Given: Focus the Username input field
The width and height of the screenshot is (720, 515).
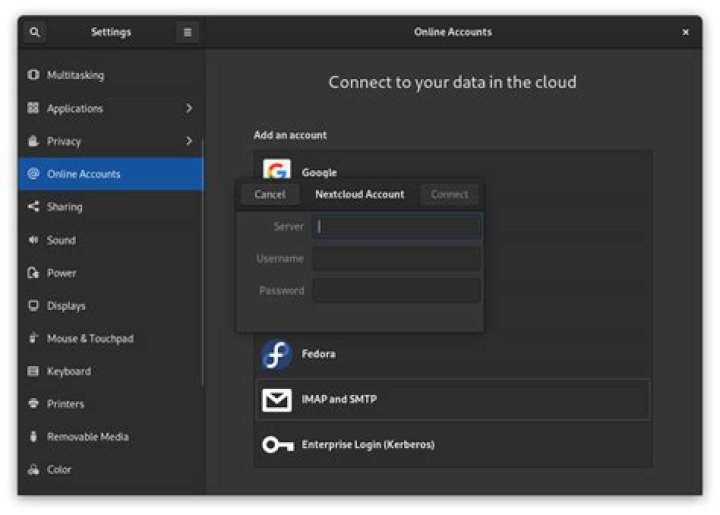Looking at the screenshot, I should click(397, 258).
